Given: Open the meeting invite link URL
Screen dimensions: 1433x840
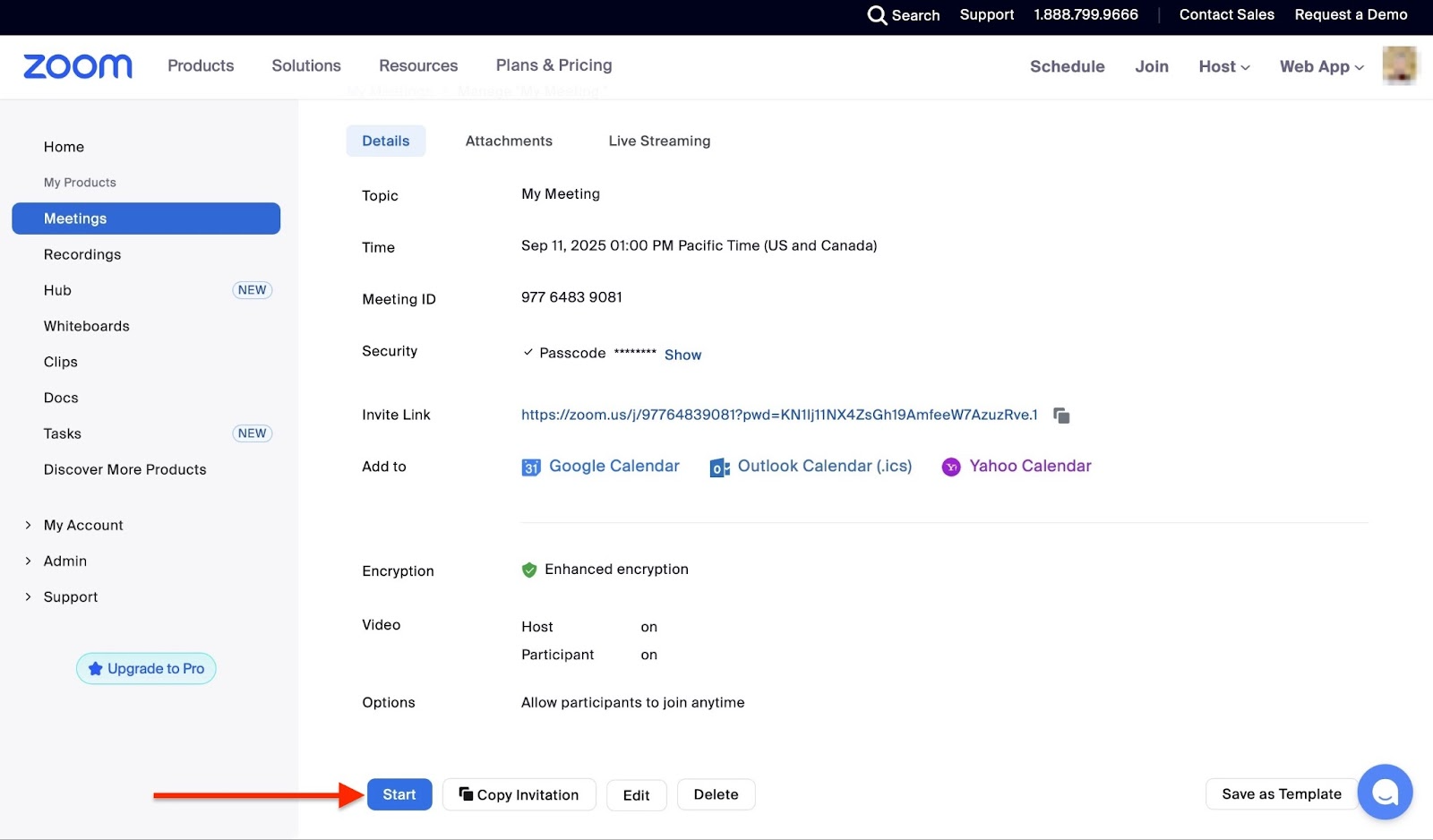Looking at the screenshot, I should (779, 415).
